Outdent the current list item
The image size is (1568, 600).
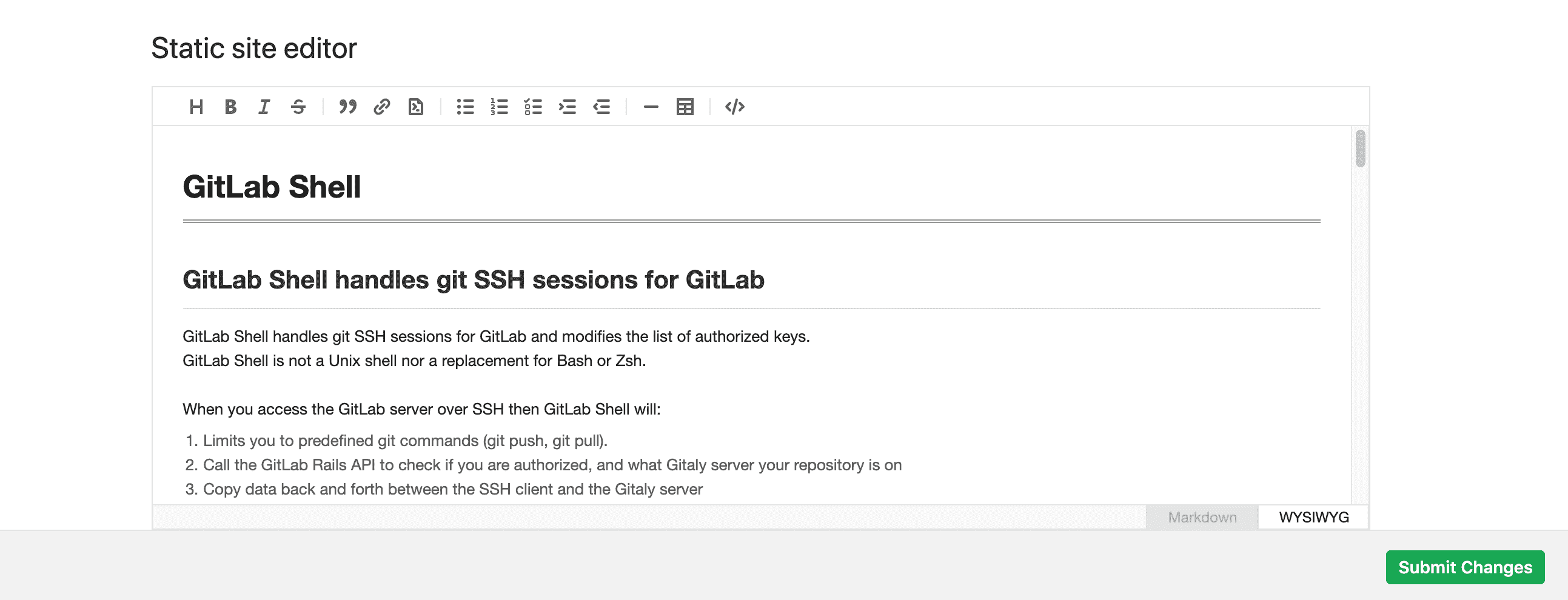pos(601,107)
